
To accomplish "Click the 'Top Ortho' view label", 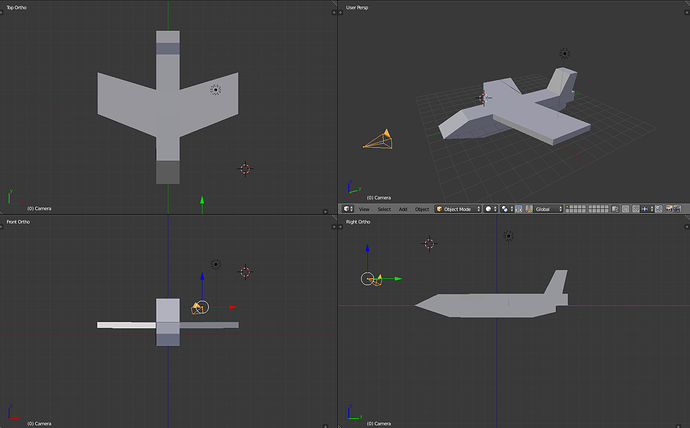I will (x=17, y=7).
